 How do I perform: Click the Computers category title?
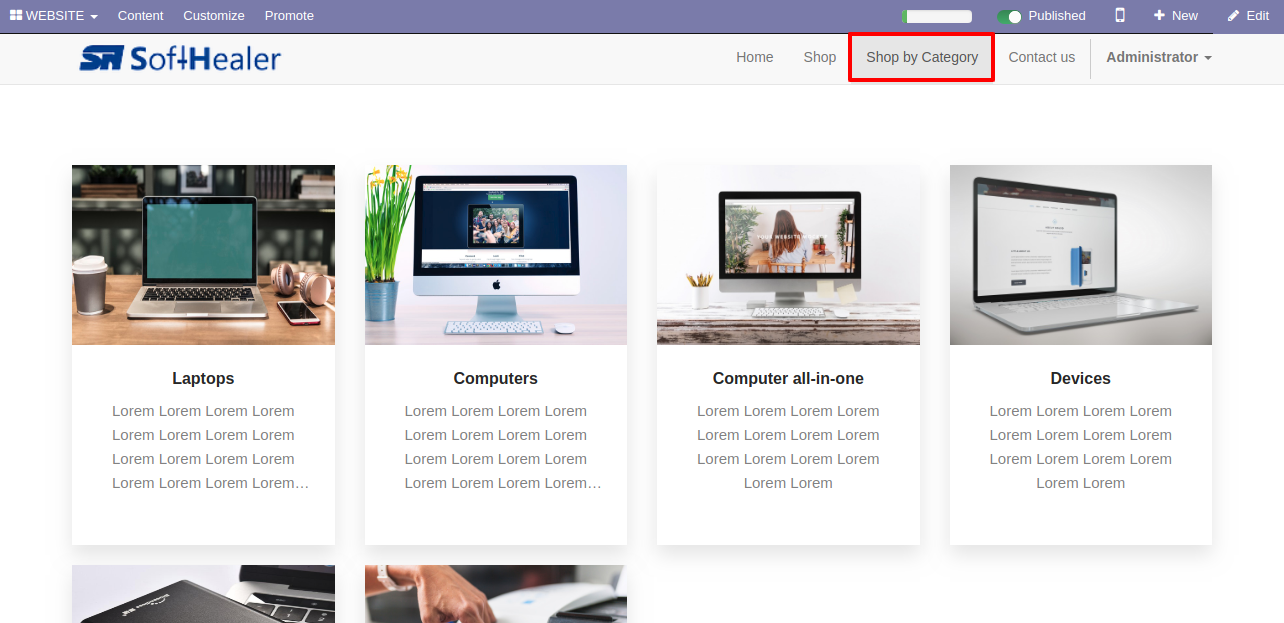pos(496,378)
